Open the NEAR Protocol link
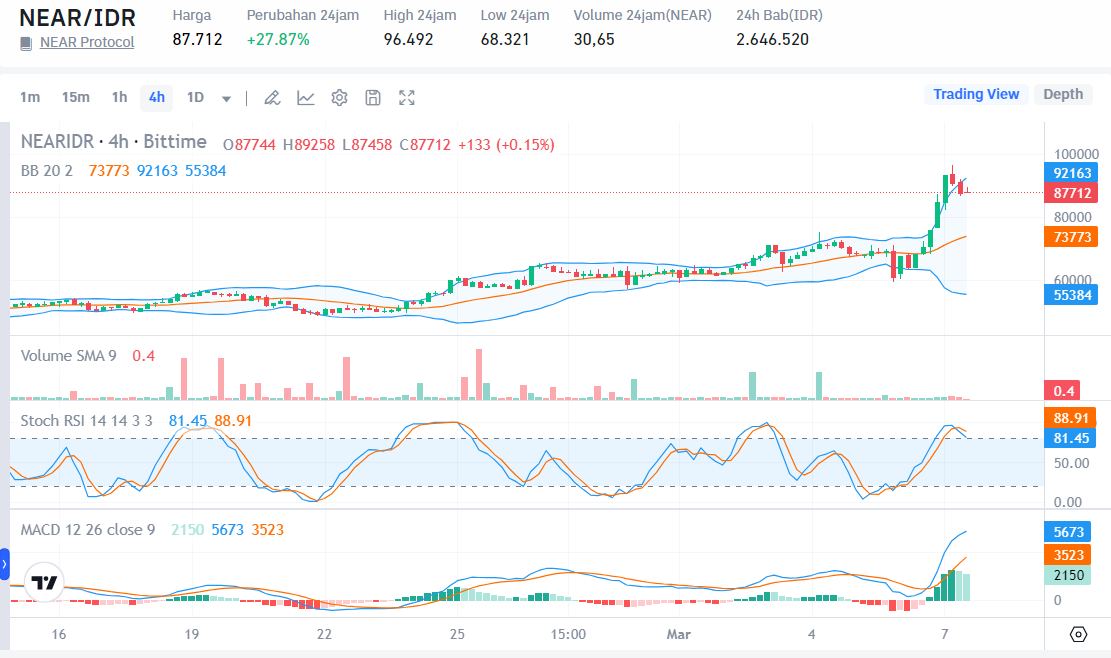This screenshot has height=658, width=1111. click(x=86, y=42)
